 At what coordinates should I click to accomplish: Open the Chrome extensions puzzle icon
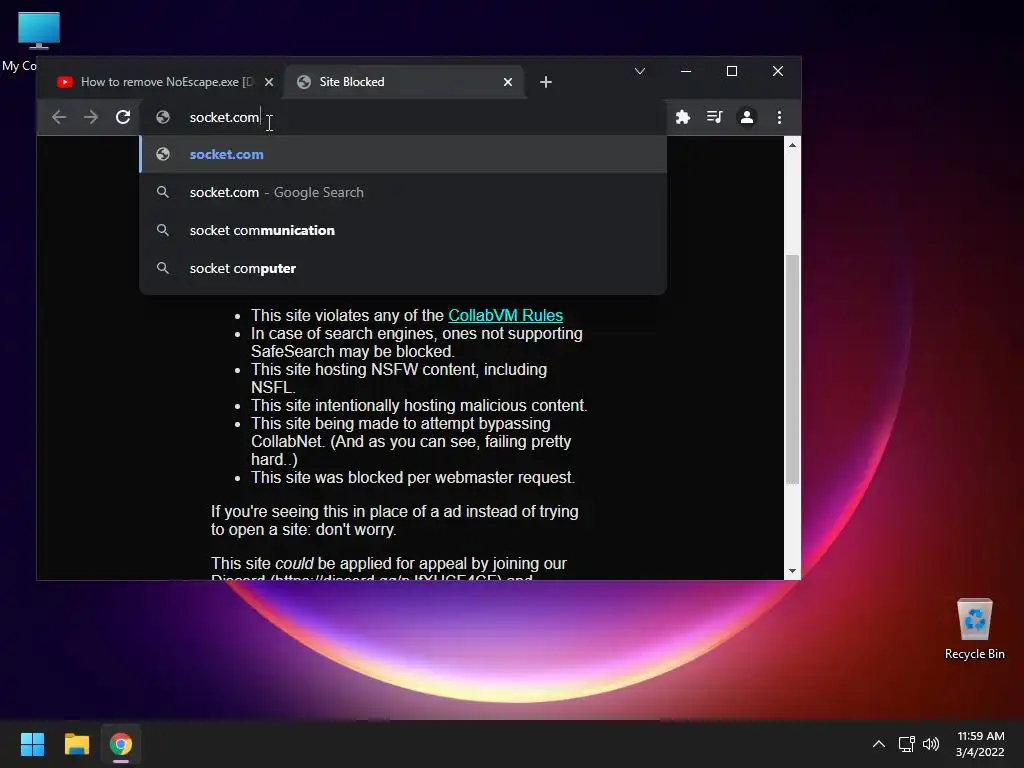coord(683,118)
